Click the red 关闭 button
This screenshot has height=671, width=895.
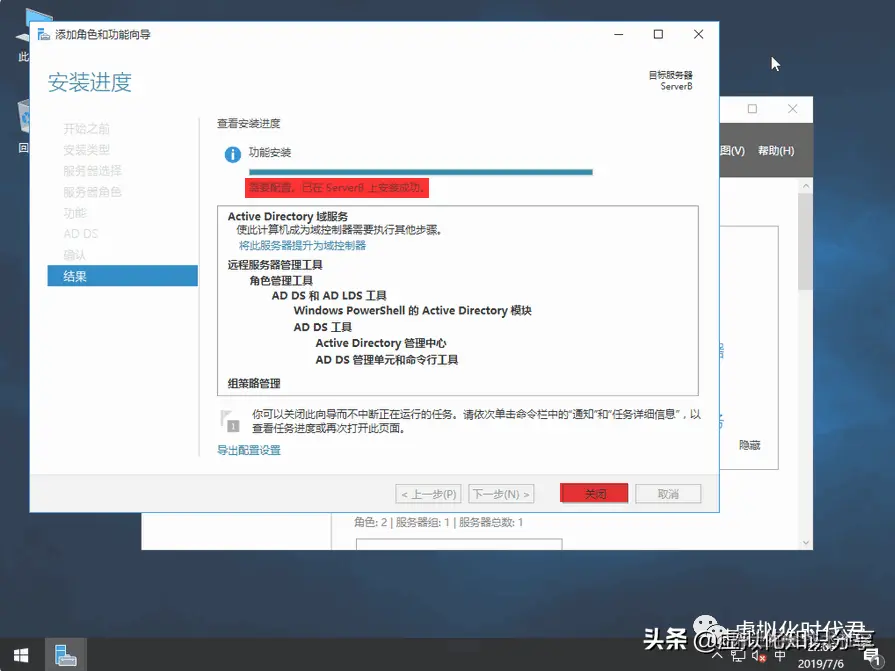594,493
